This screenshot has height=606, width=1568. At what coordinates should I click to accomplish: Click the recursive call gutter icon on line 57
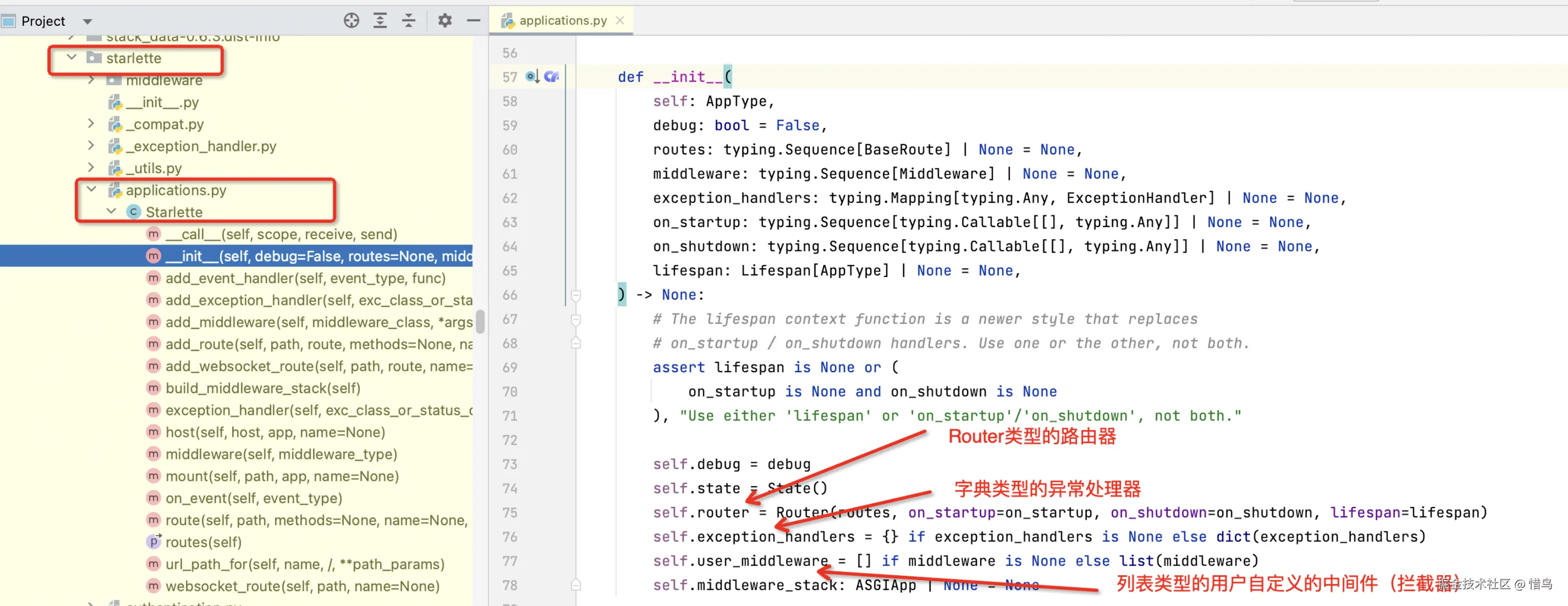tap(551, 77)
